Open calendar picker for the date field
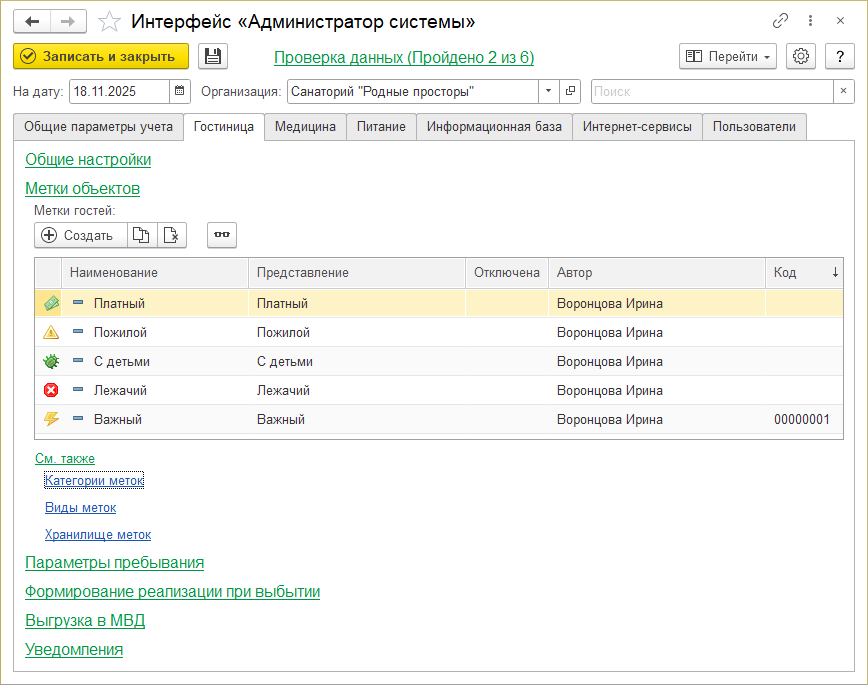This screenshot has height=685, width=868. [x=180, y=92]
